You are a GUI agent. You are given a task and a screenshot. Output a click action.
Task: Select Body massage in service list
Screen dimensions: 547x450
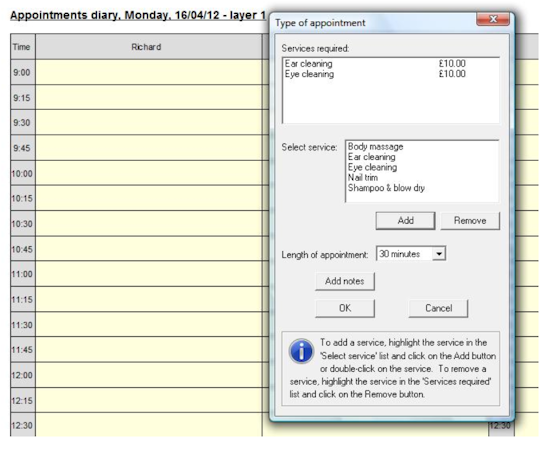tap(375, 147)
